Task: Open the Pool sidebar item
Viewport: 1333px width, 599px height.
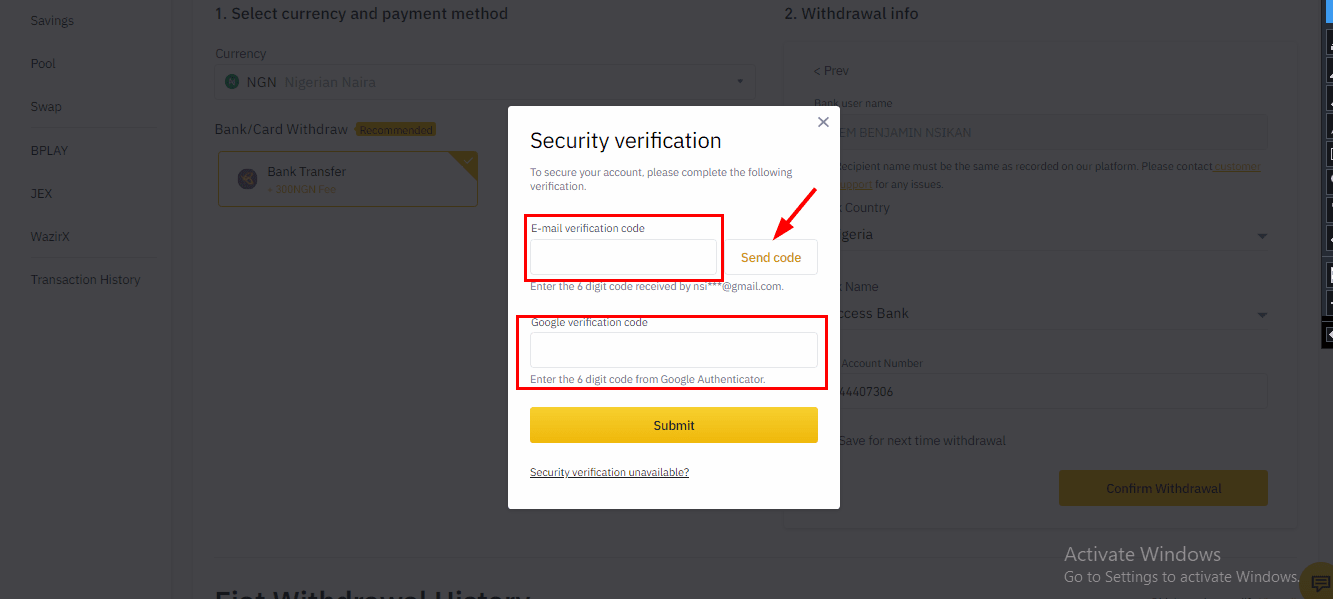Action: (43, 63)
